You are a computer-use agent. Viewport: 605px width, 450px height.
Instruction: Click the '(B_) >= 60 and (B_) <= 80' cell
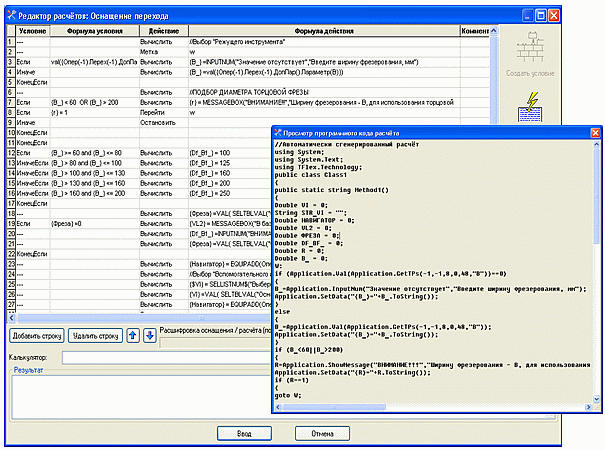[x=95, y=153]
